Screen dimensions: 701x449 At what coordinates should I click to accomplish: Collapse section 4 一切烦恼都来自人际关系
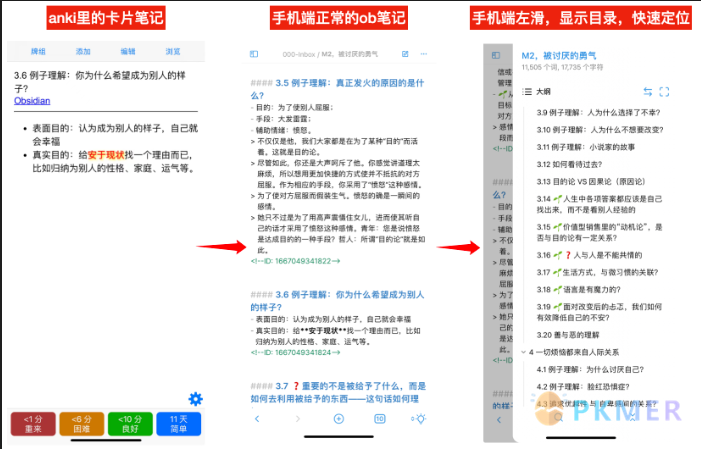[524, 352]
